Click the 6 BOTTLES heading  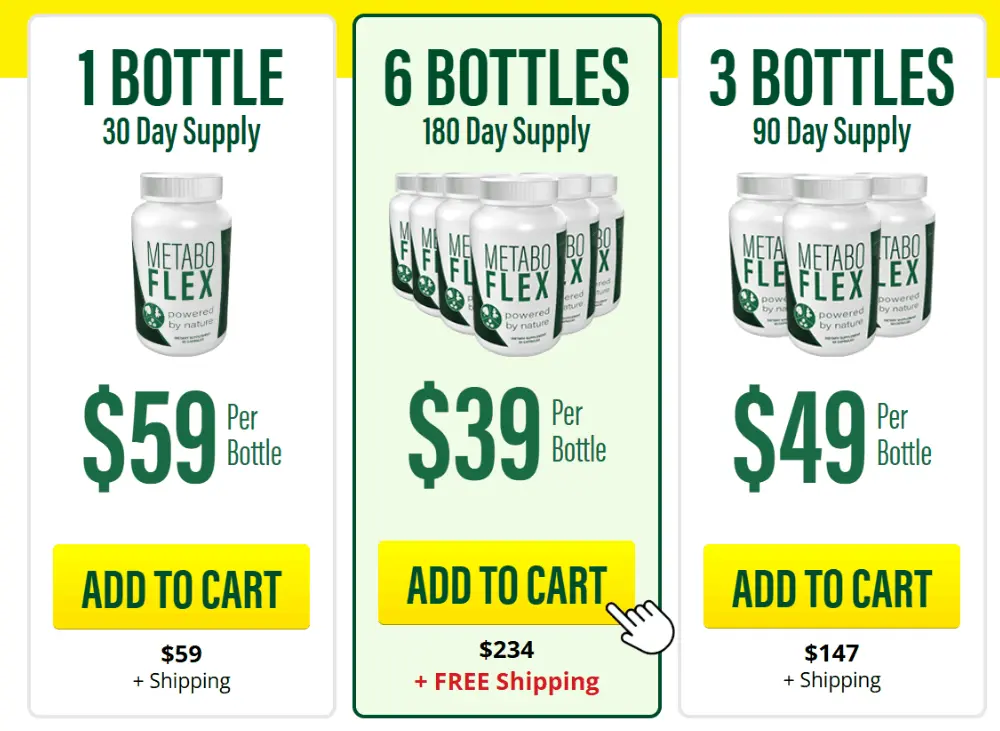(x=506, y=78)
